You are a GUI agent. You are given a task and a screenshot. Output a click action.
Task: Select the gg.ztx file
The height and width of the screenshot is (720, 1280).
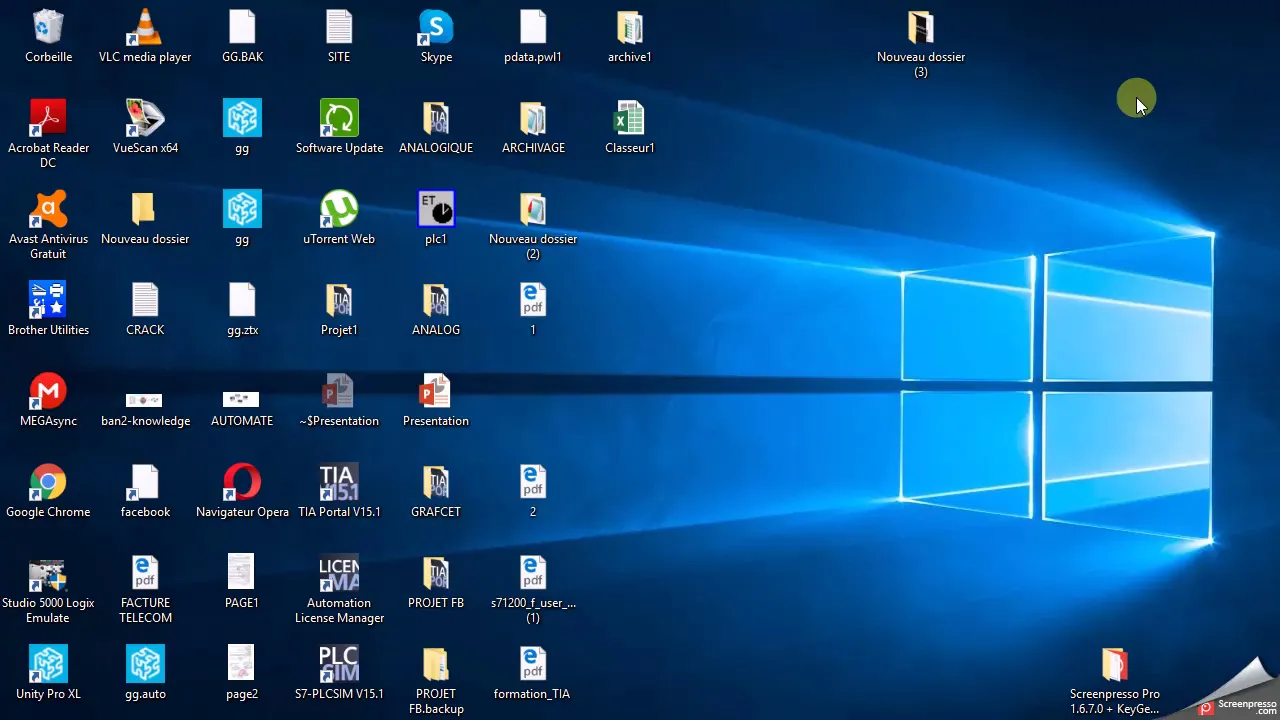(242, 301)
